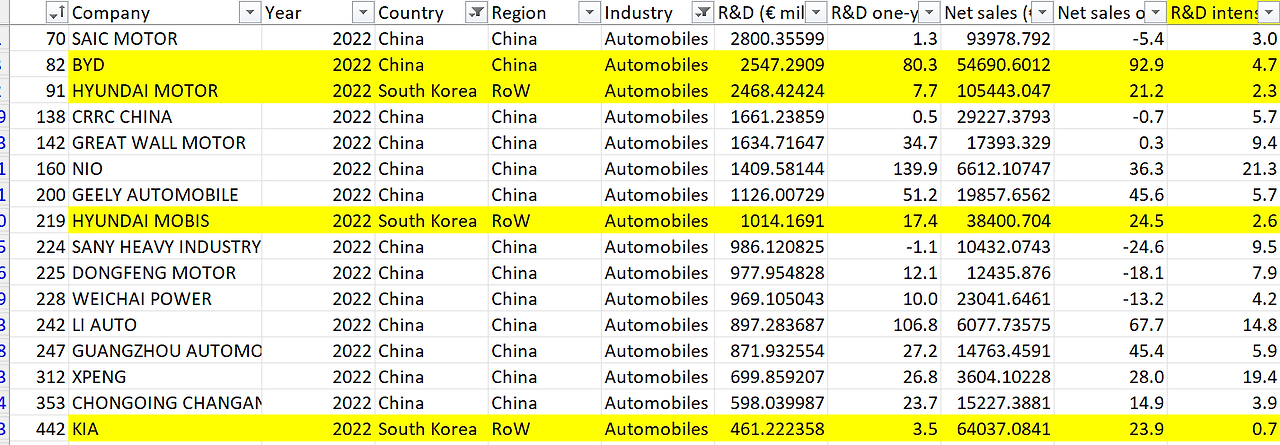
Task: Open the filtered Industry column dropdown
Action: 702,13
